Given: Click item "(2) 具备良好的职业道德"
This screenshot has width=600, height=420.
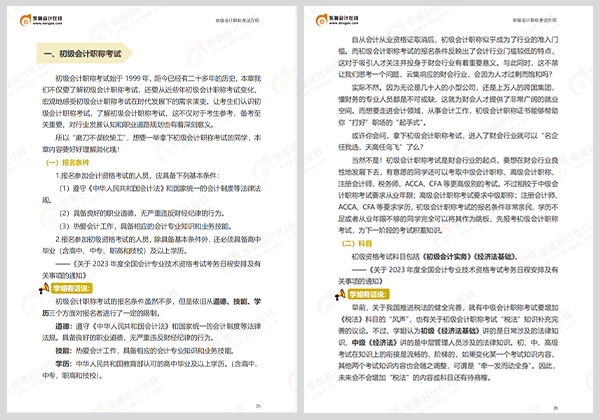Looking at the screenshot, I should pos(142,213).
